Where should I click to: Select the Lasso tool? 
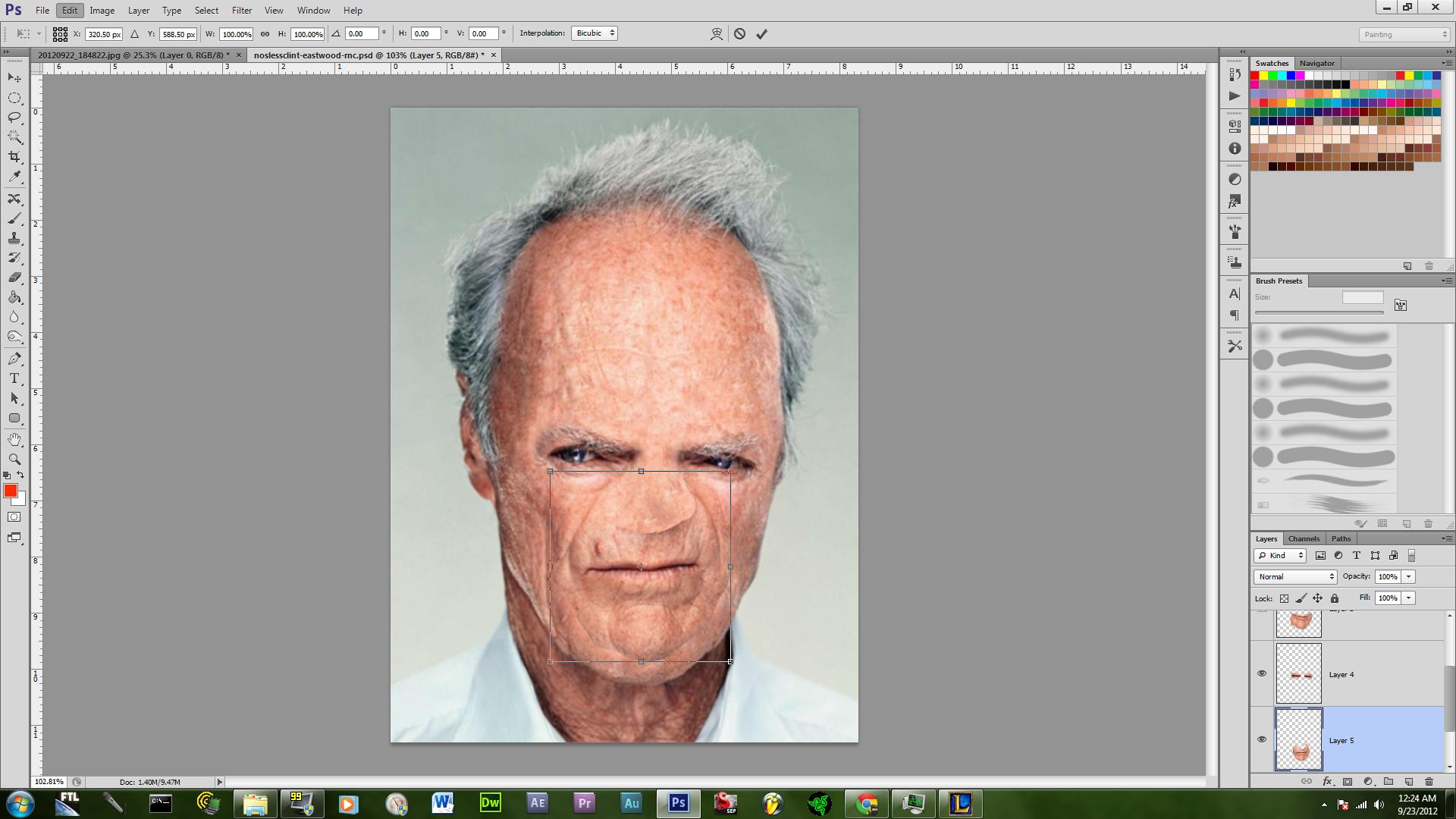pos(14,118)
